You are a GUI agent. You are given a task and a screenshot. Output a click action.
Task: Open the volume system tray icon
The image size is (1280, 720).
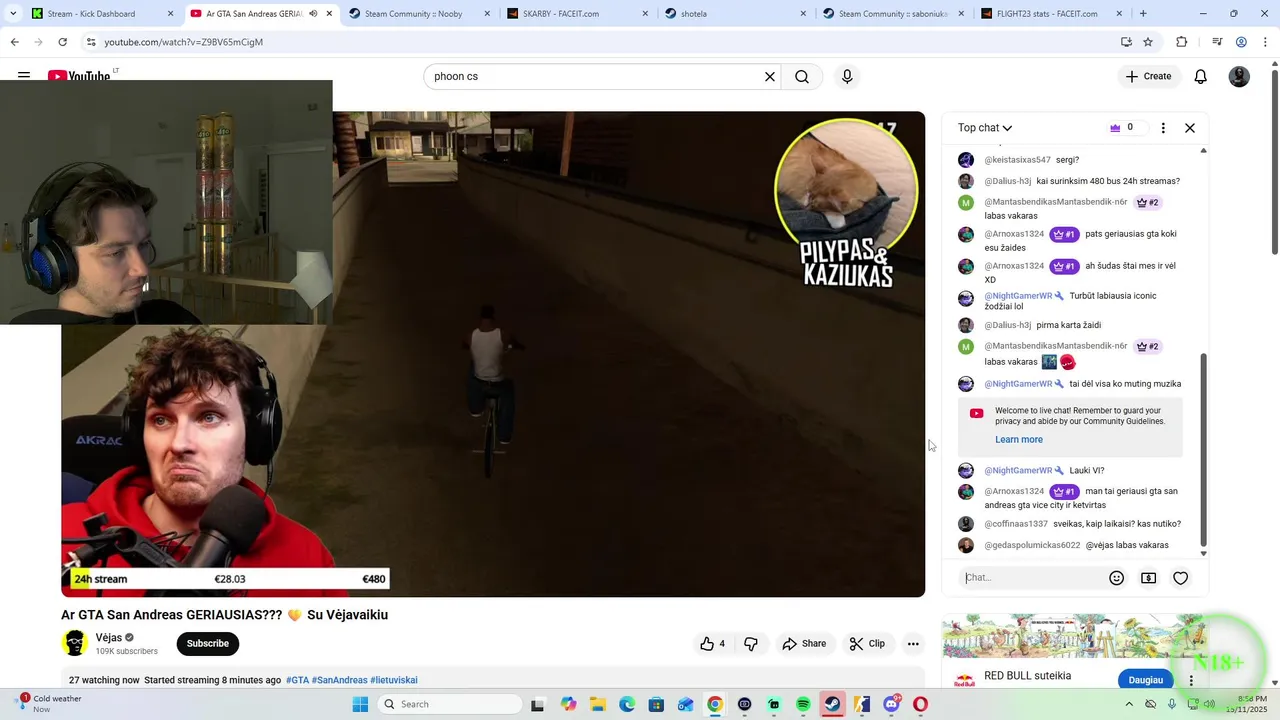coord(1209,705)
